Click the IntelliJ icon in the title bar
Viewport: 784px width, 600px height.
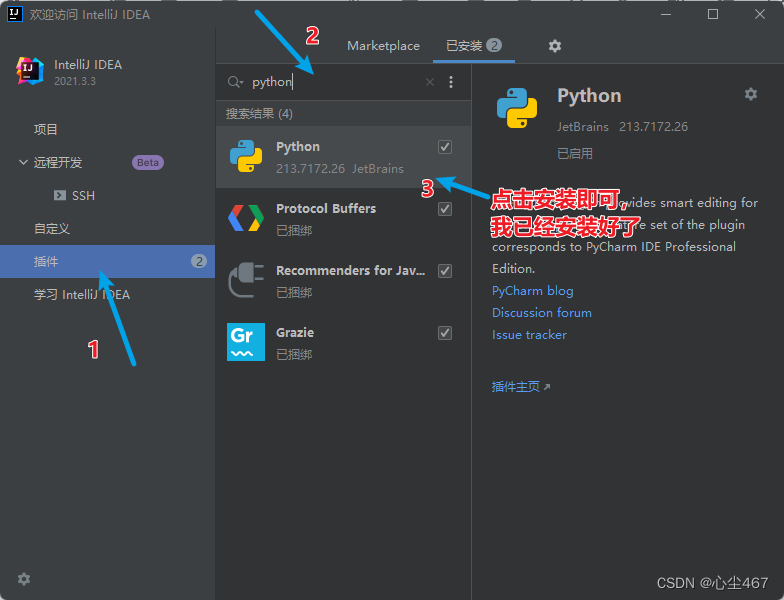click(14, 14)
